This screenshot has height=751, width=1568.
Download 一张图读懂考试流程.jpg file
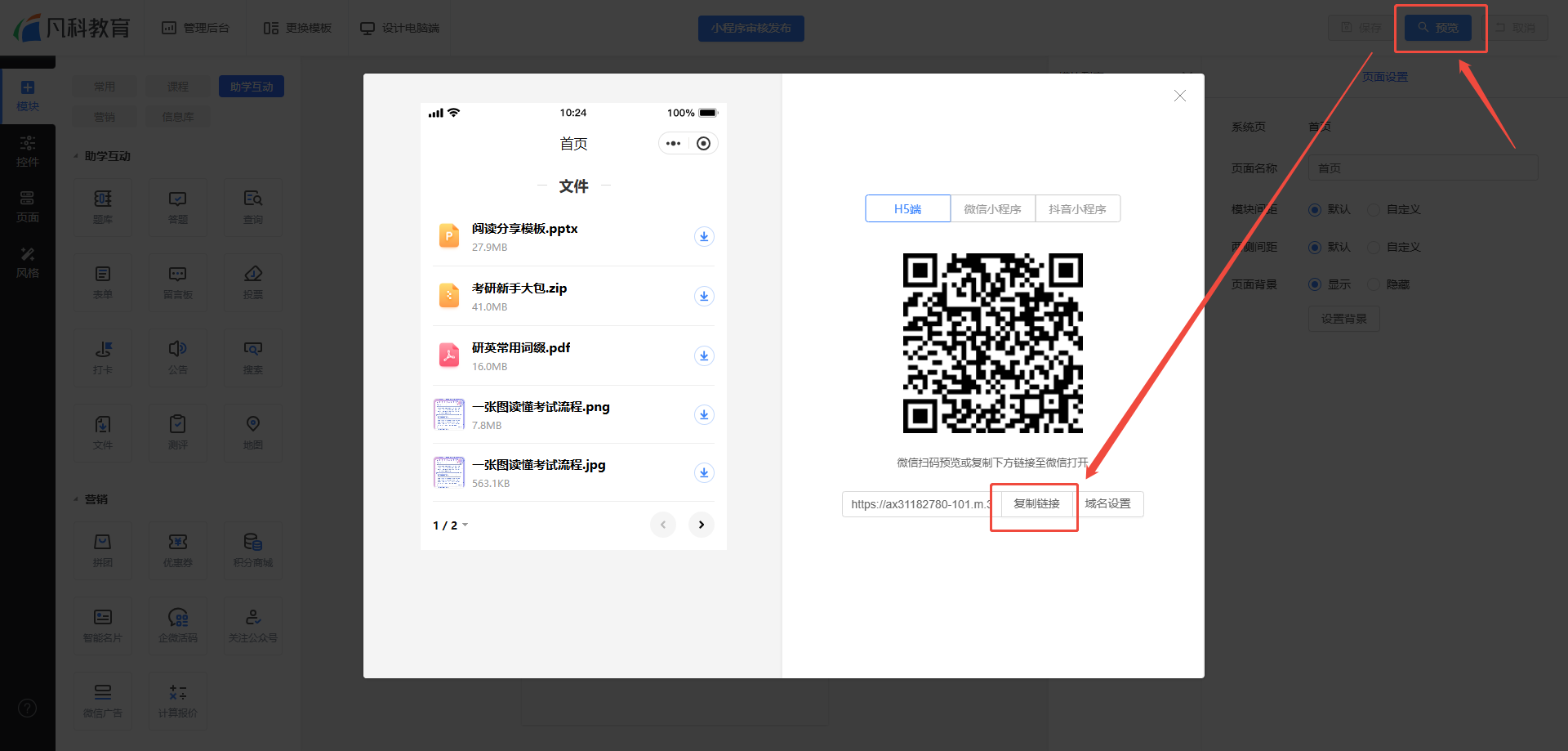(704, 472)
